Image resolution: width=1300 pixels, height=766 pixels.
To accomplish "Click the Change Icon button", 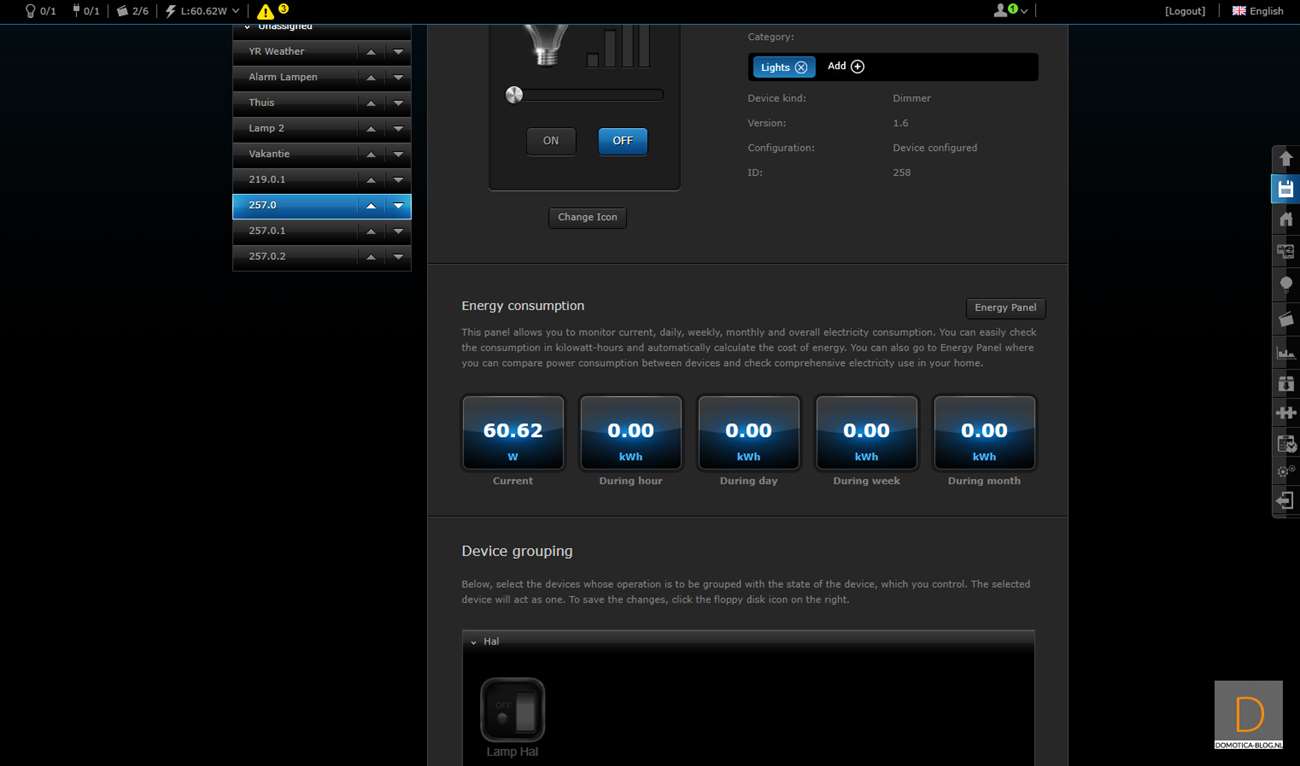I will 587,217.
